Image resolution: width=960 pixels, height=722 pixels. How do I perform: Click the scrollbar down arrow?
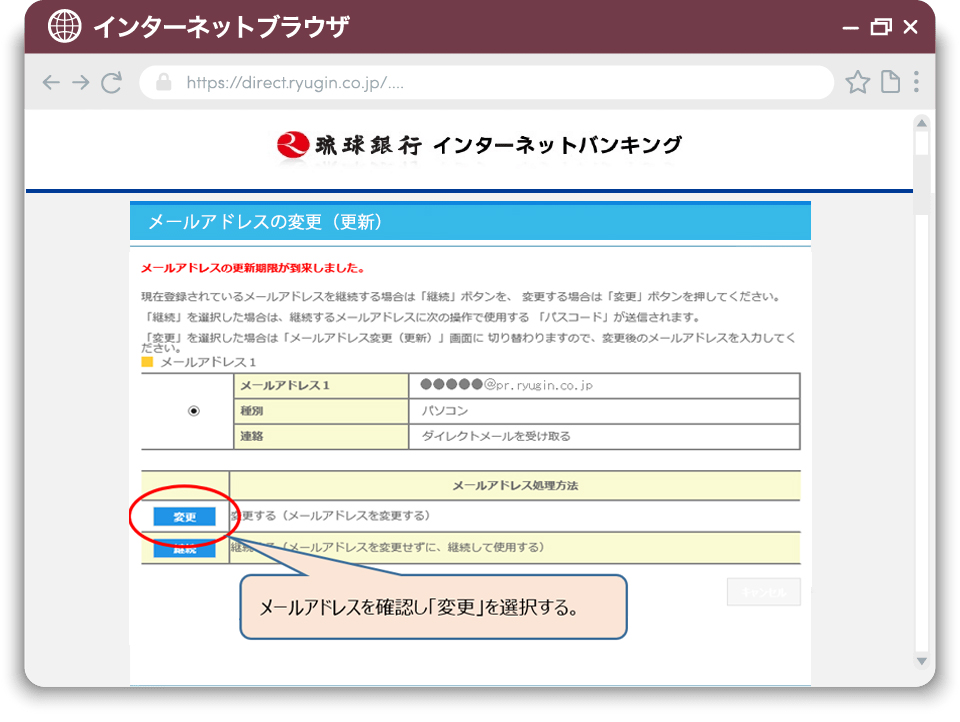pos(921,661)
